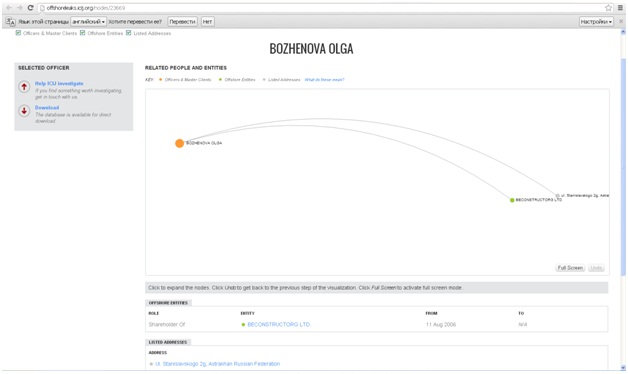Reload the page with refresh icon
This screenshot has height=374, width=628.
pyautogui.click(x=30, y=8)
